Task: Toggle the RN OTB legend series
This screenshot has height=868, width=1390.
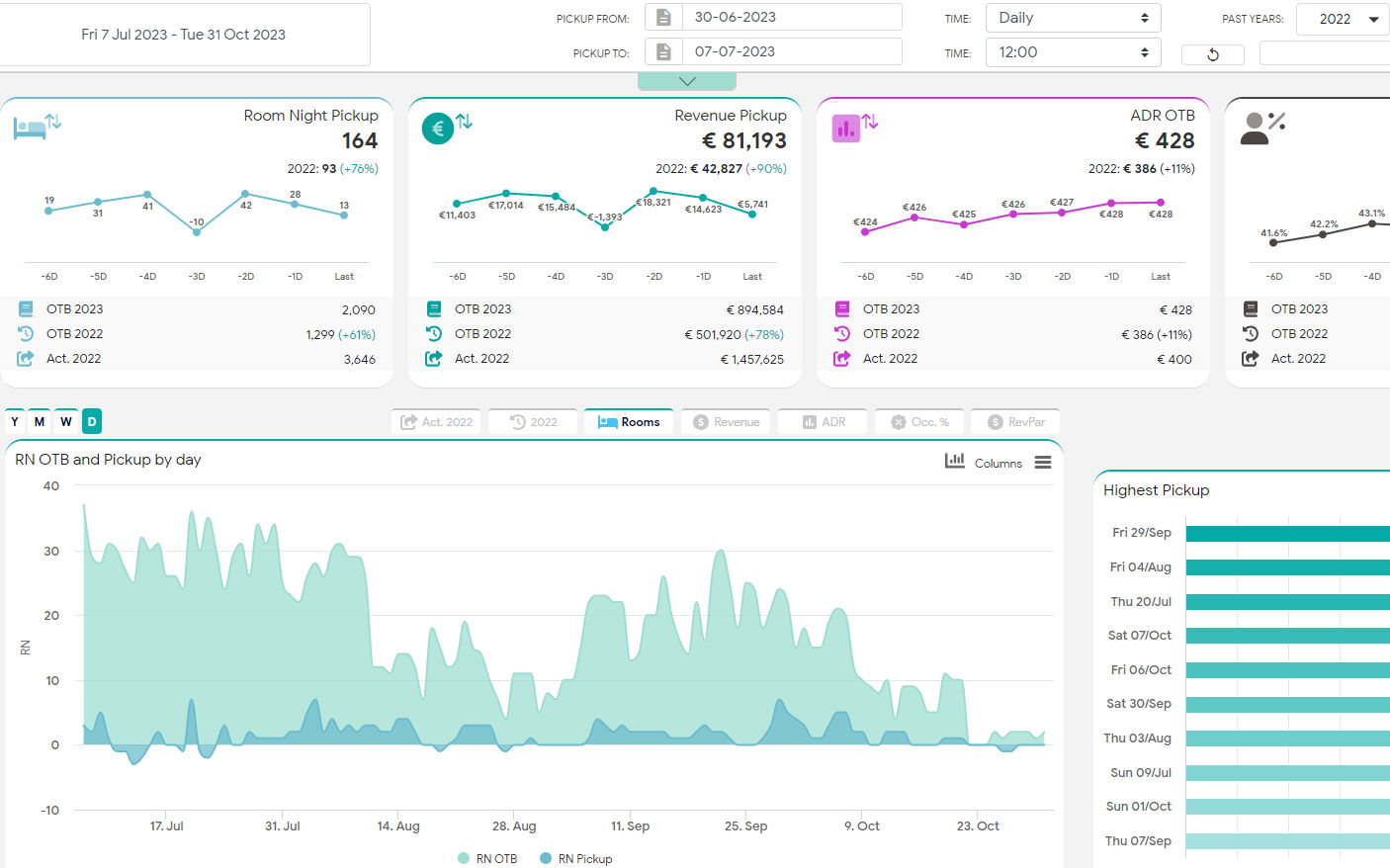Action: click(487, 858)
